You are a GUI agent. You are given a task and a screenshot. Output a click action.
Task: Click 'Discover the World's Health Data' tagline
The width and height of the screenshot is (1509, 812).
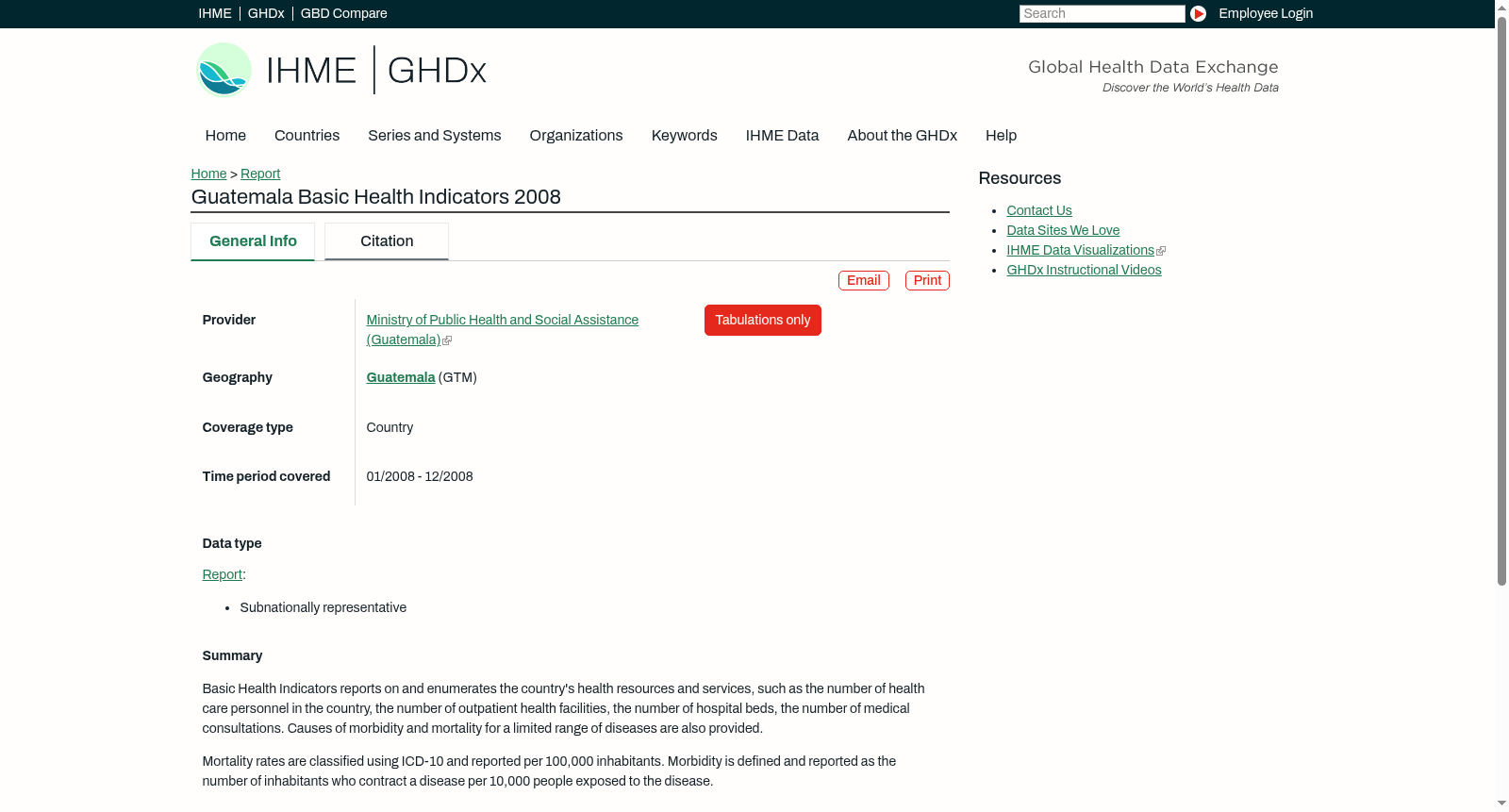point(1191,88)
